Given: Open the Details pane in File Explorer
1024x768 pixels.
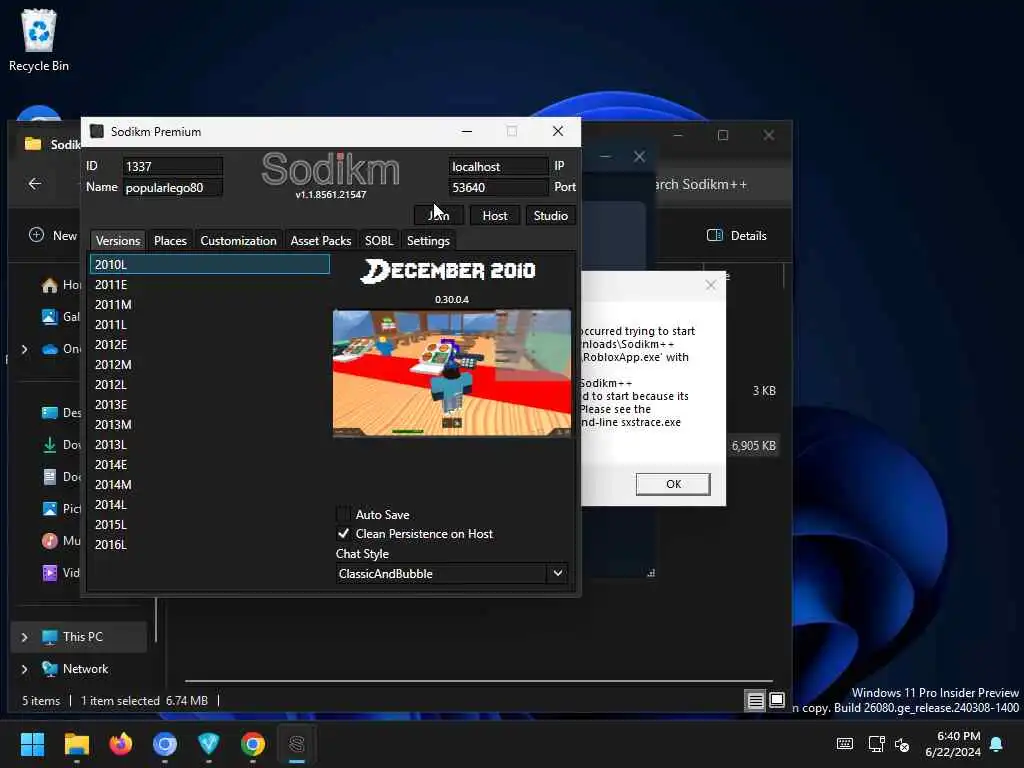Looking at the screenshot, I should [x=737, y=235].
